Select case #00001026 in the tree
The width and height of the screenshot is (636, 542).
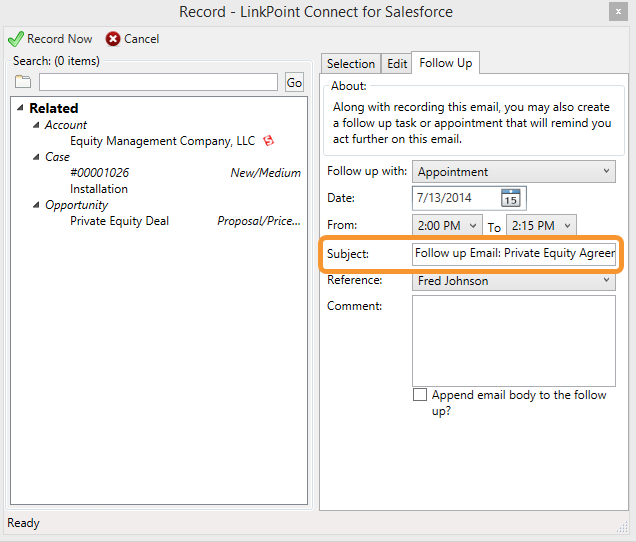click(x=99, y=173)
